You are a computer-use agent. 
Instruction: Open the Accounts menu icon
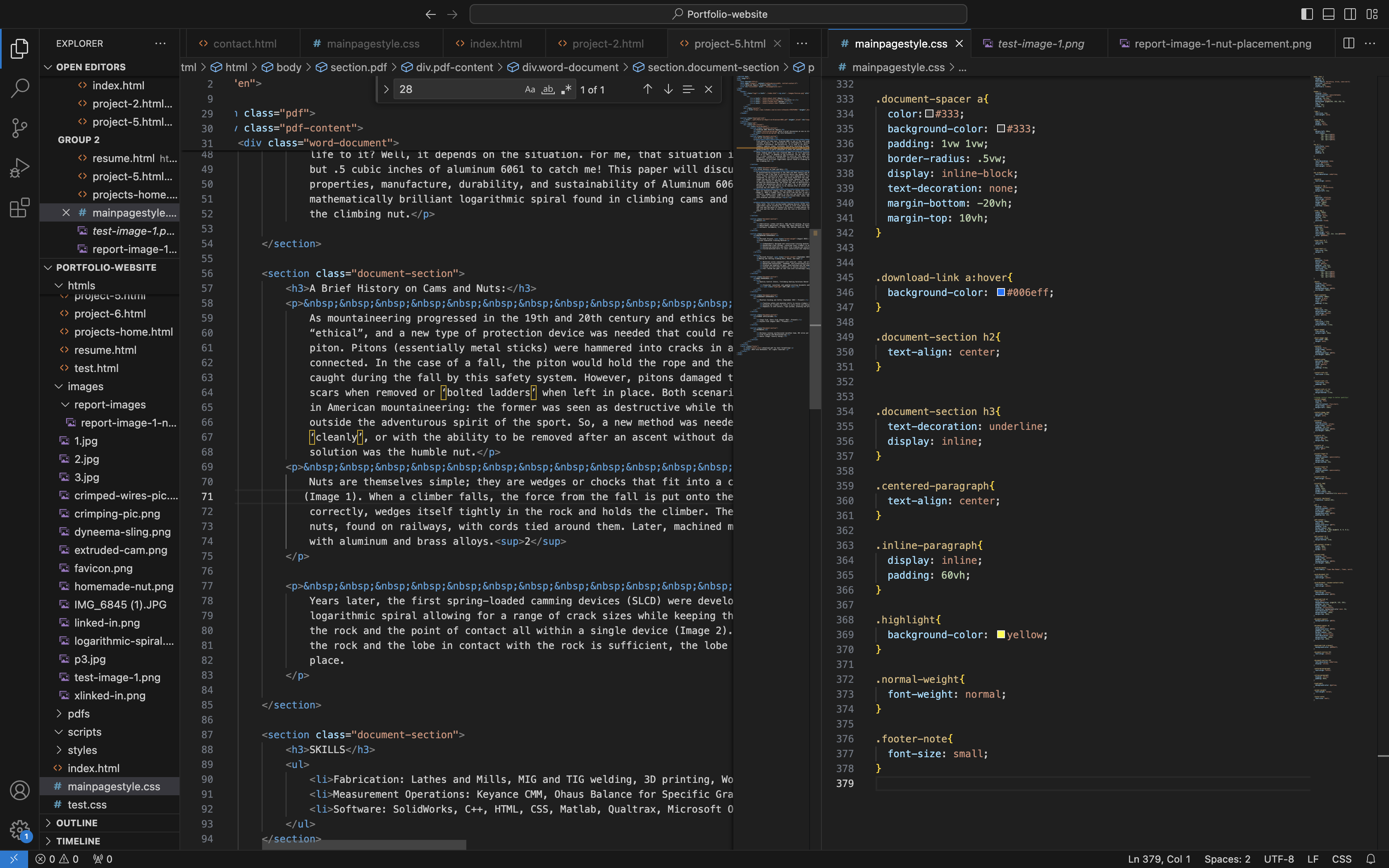pyautogui.click(x=19, y=790)
